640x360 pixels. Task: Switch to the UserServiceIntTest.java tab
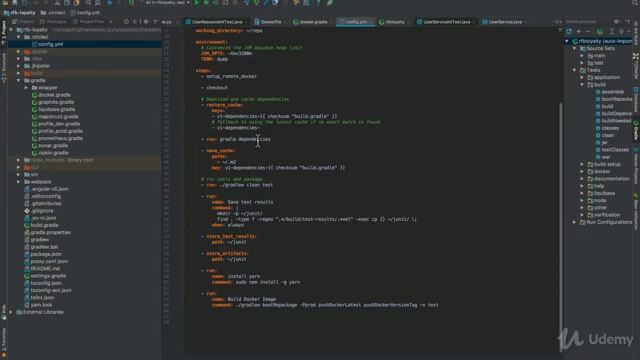(x=446, y=22)
